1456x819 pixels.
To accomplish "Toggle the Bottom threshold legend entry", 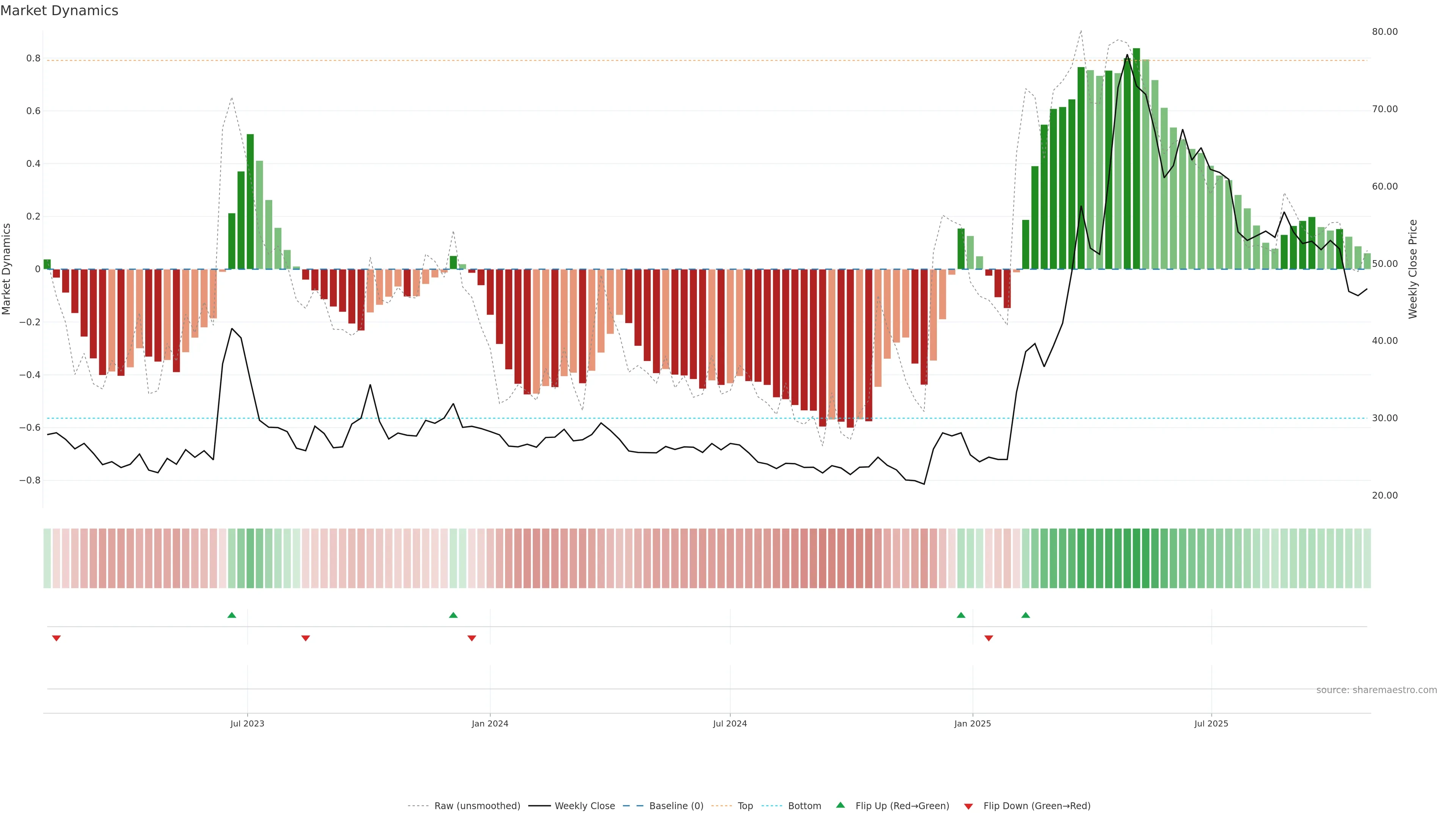I will pyautogui.click(x=804, y=806).
